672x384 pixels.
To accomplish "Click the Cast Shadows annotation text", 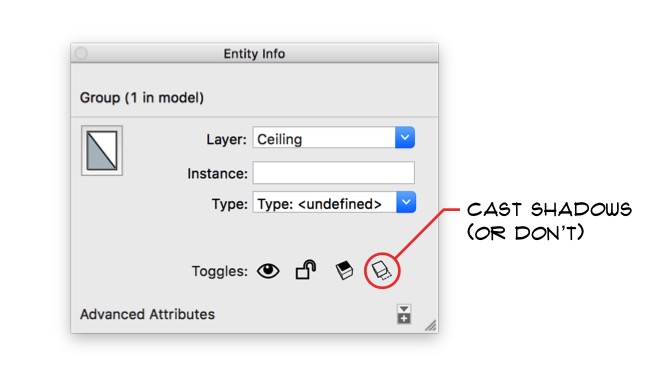I will [549, 221].
